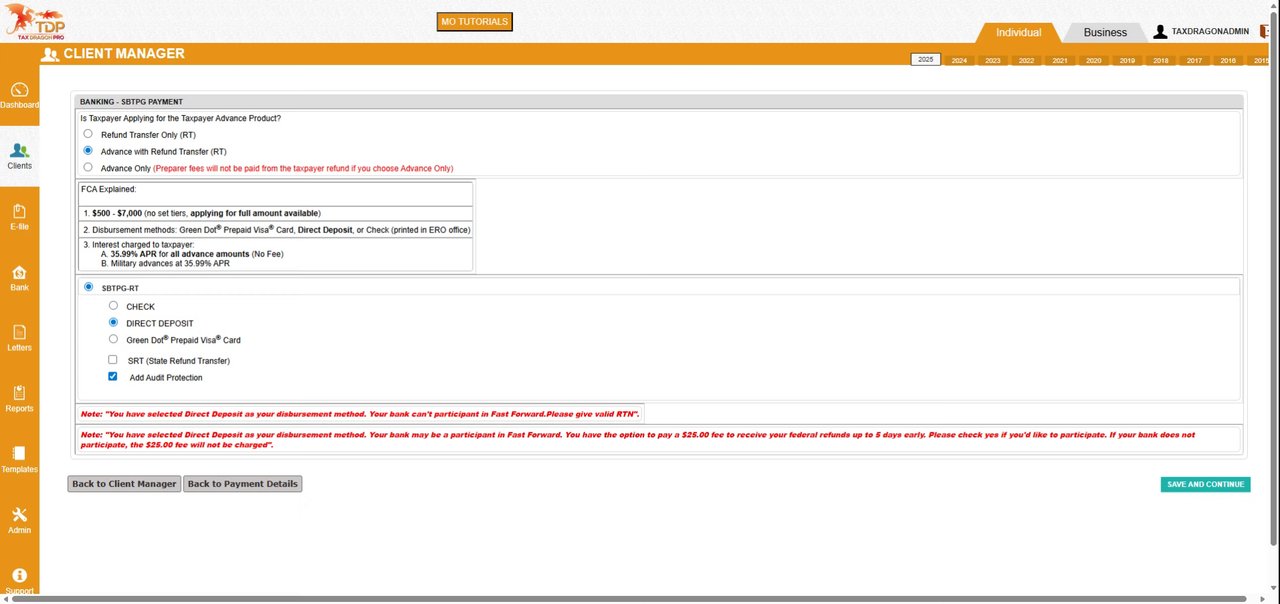The width and height of the screenshot is (1280, 604).
Task: Switch to the Business tab
Action: (x=1105, y=32)
